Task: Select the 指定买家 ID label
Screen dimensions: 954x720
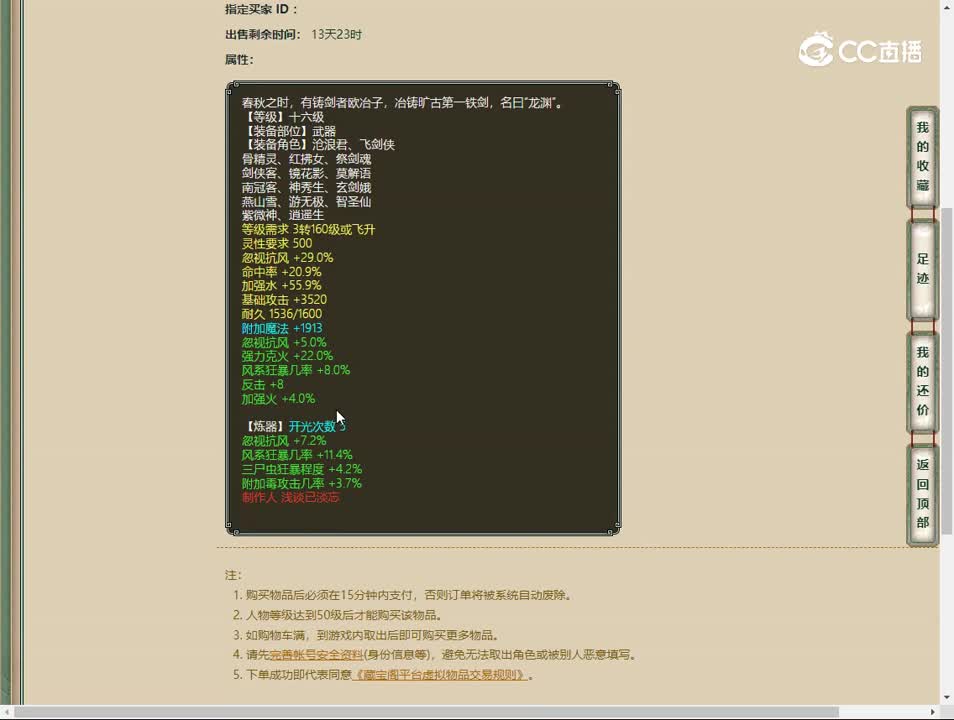Action: 261,9
